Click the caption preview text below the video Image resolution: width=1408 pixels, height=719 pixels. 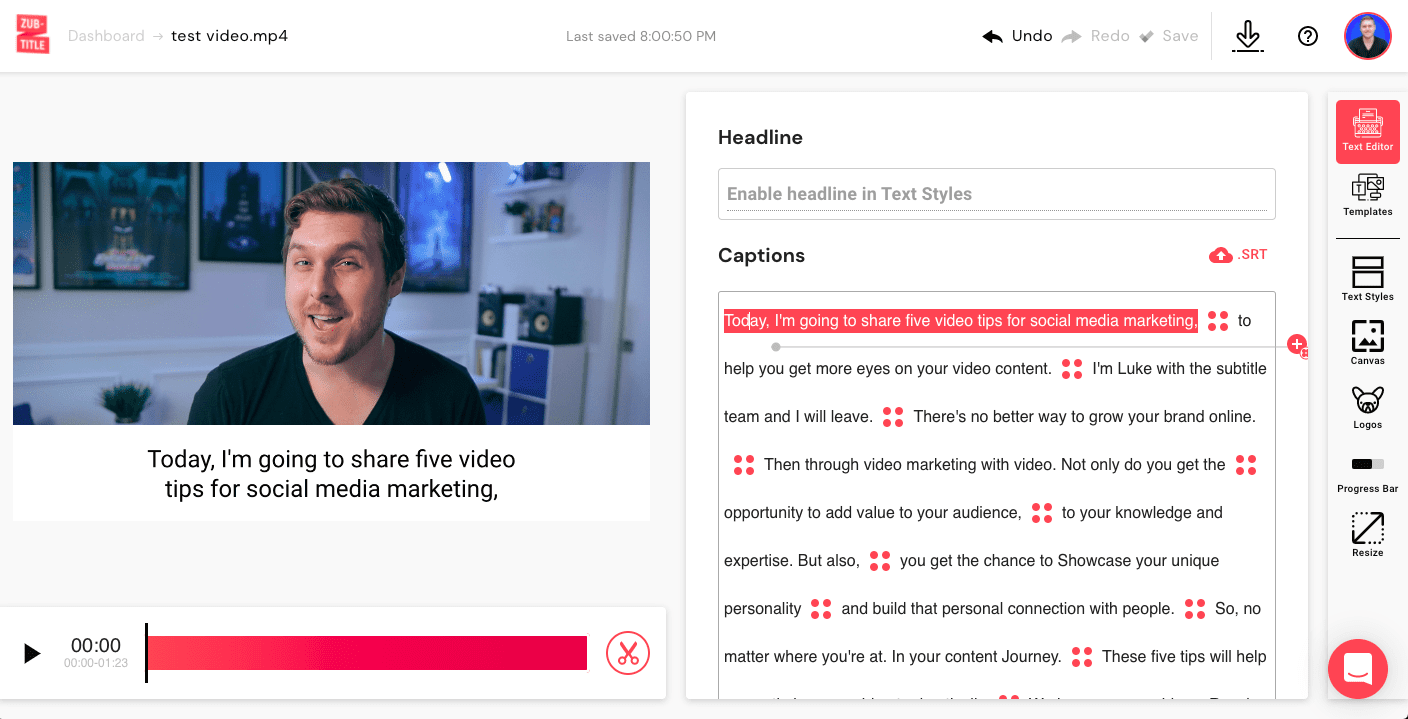click(x=331, y=474)
